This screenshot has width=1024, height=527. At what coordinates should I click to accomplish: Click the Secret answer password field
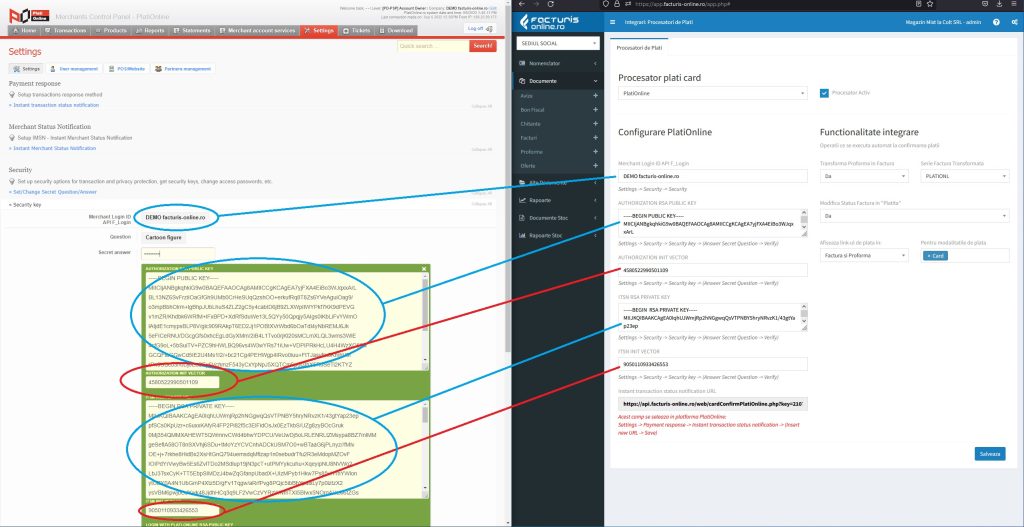[x=178, y=253]
